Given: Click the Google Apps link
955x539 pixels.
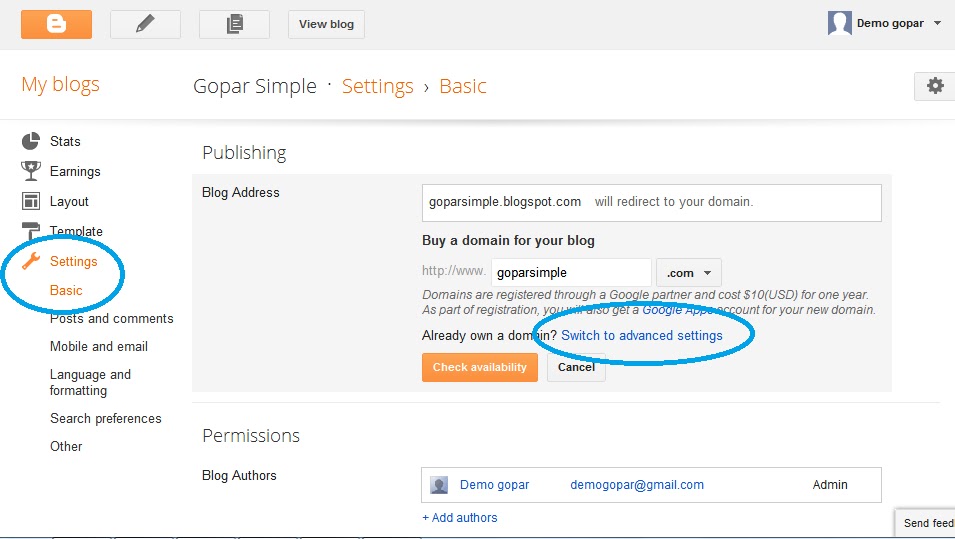Looking at the screenshot, I should (x=675, y=310).
